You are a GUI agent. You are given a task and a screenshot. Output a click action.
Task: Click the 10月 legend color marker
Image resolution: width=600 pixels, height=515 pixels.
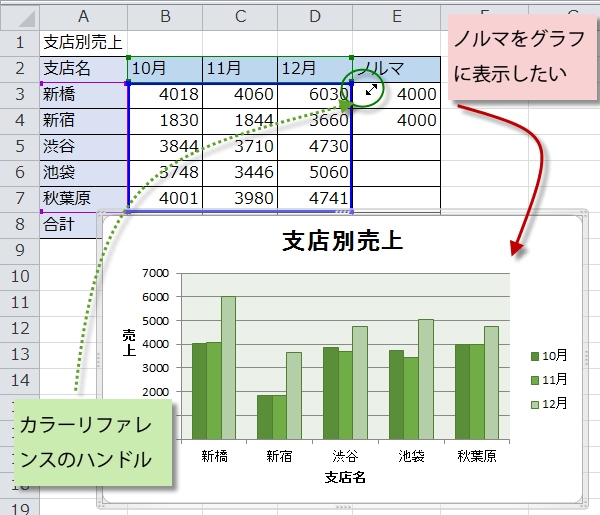[535, 357]
